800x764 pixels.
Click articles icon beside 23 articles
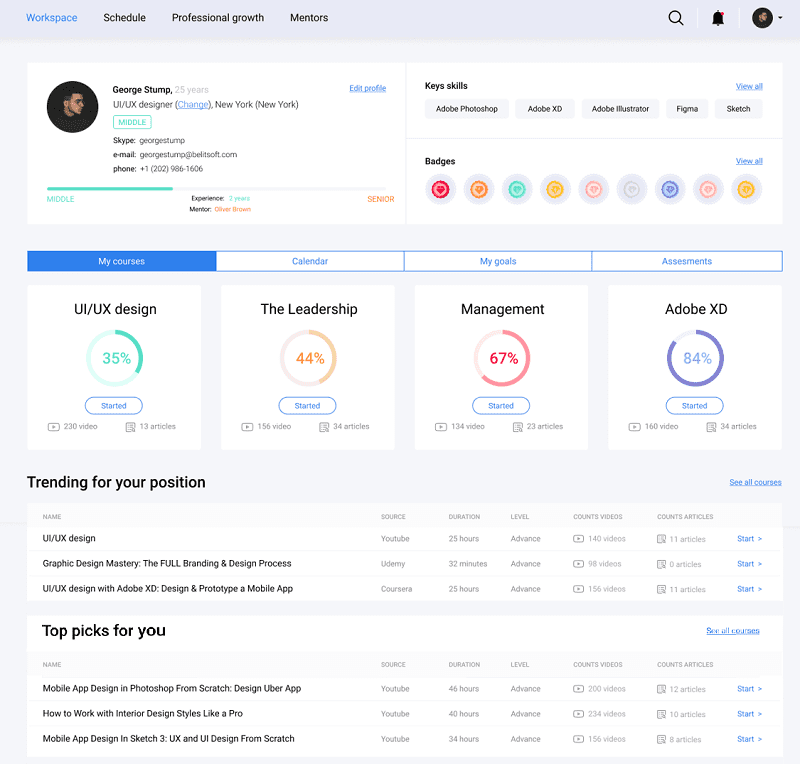[x=518, y=427]
